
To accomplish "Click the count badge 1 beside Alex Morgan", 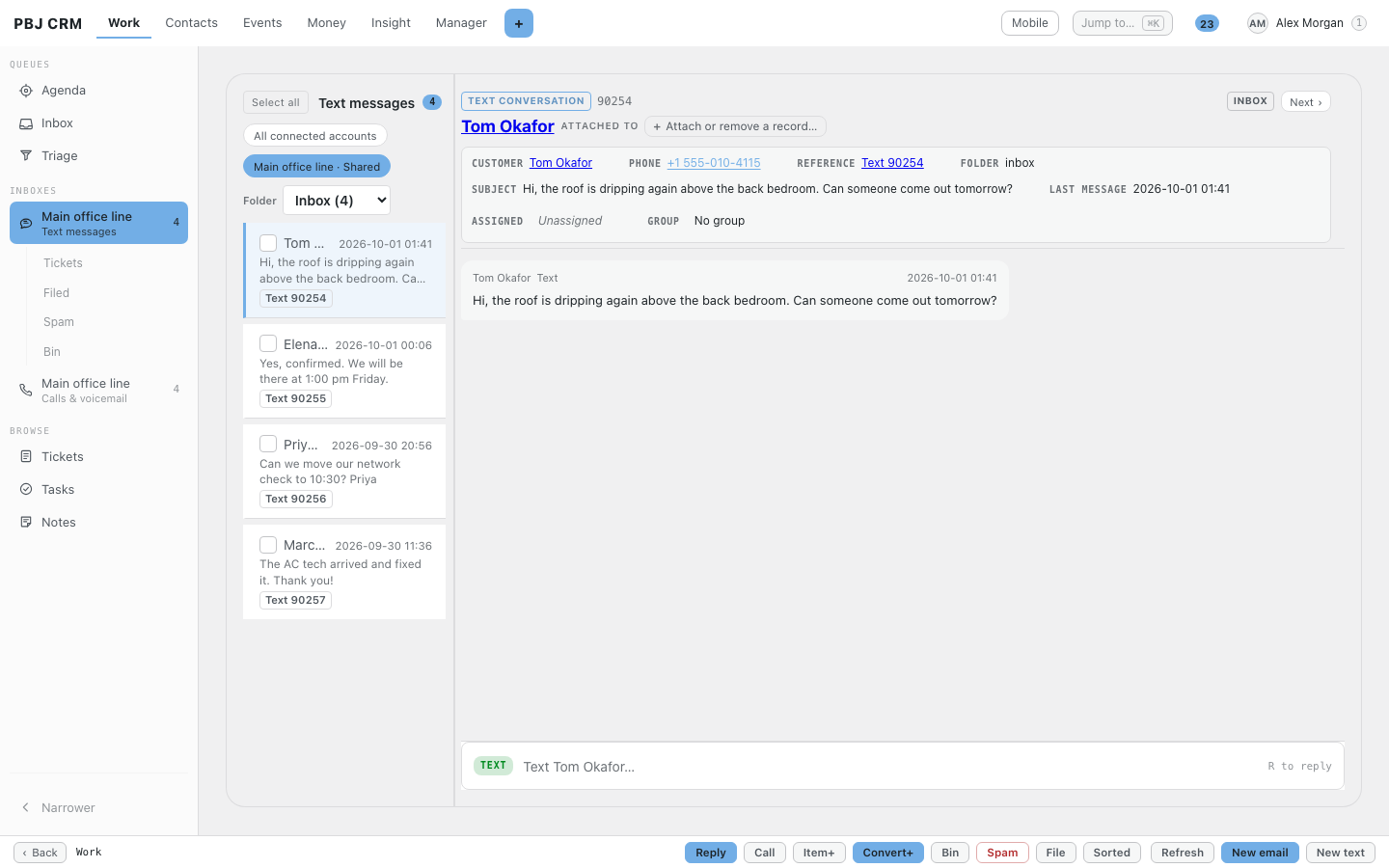I will (1359, 23).
